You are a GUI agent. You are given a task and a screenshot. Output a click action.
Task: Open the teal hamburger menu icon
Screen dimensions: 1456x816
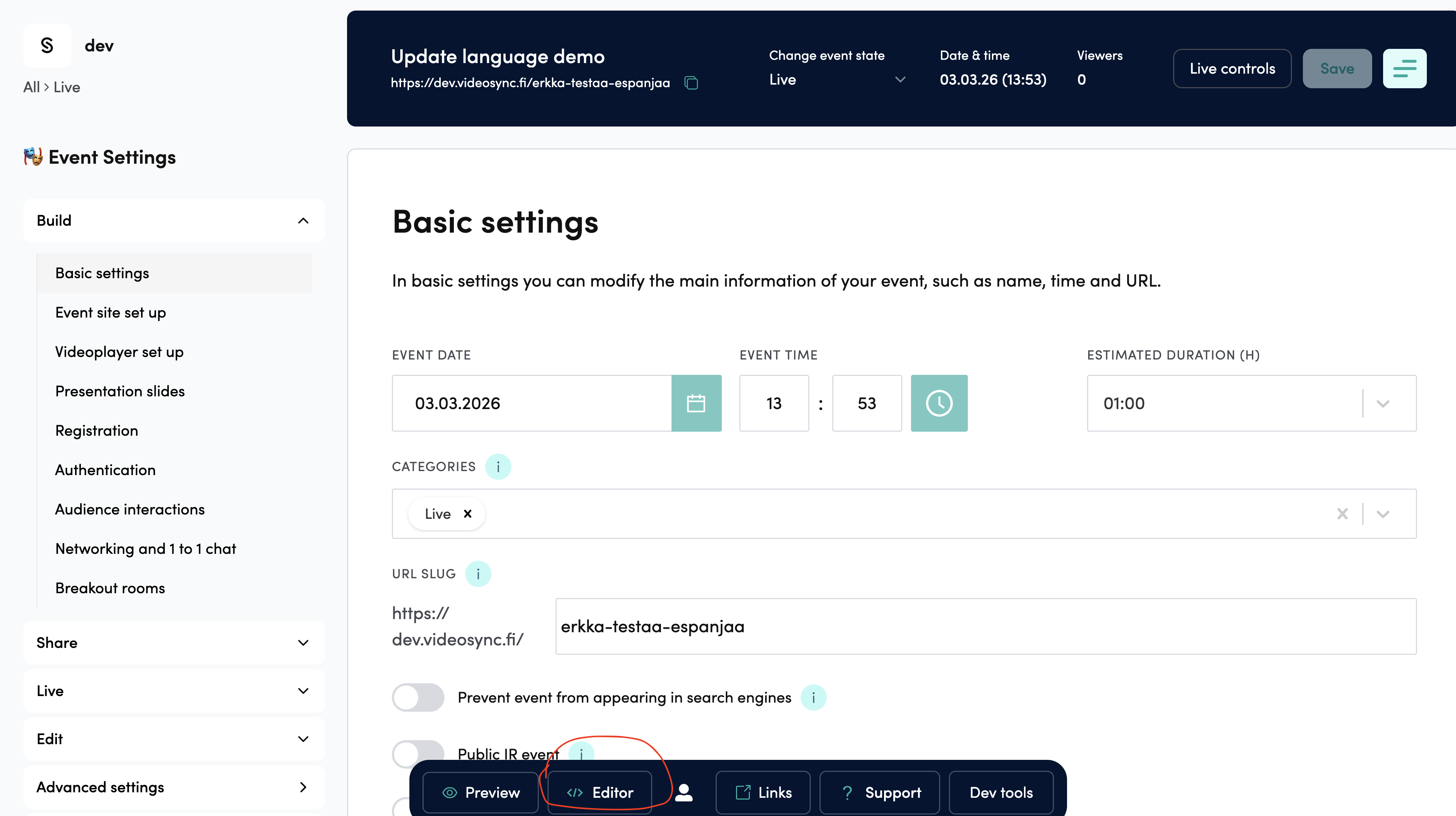click(x=1404, y=69)
